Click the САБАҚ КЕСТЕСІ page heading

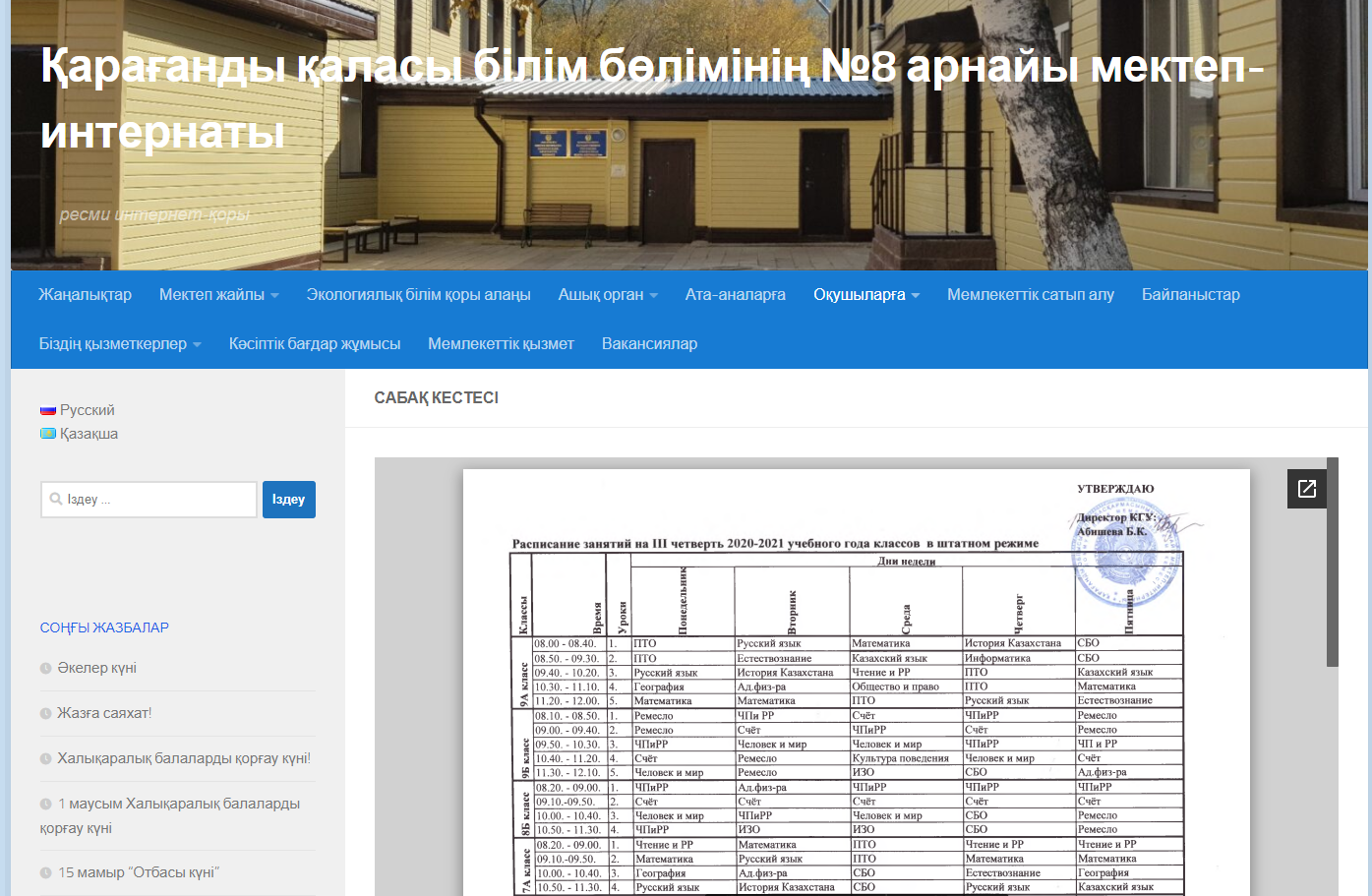(436, 397)
